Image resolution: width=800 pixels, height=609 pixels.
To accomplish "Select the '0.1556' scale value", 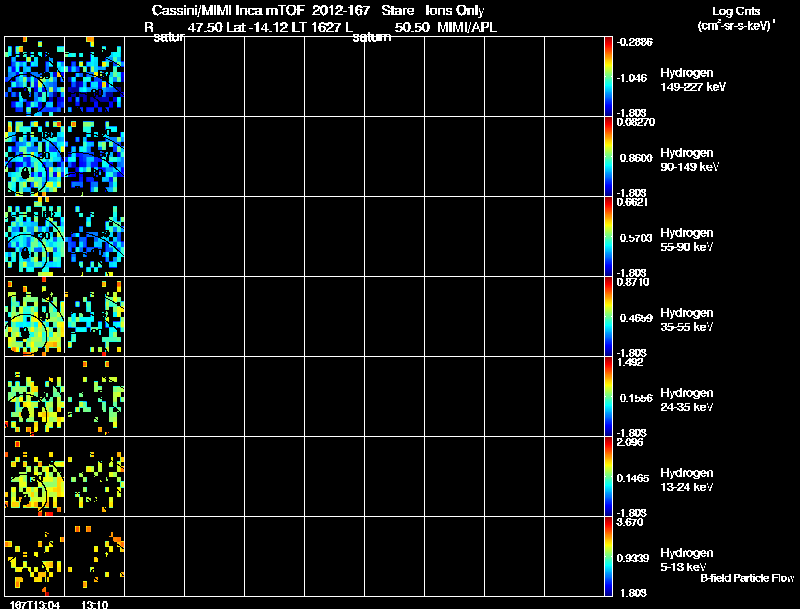I will point(636,398).
